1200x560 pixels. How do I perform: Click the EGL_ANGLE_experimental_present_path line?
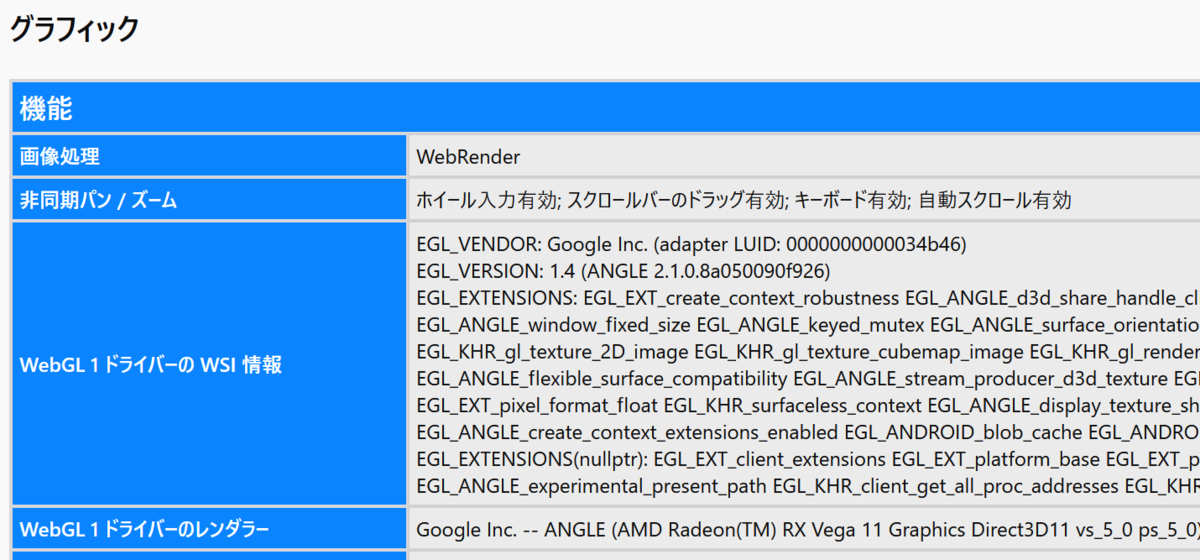point(808,487)
